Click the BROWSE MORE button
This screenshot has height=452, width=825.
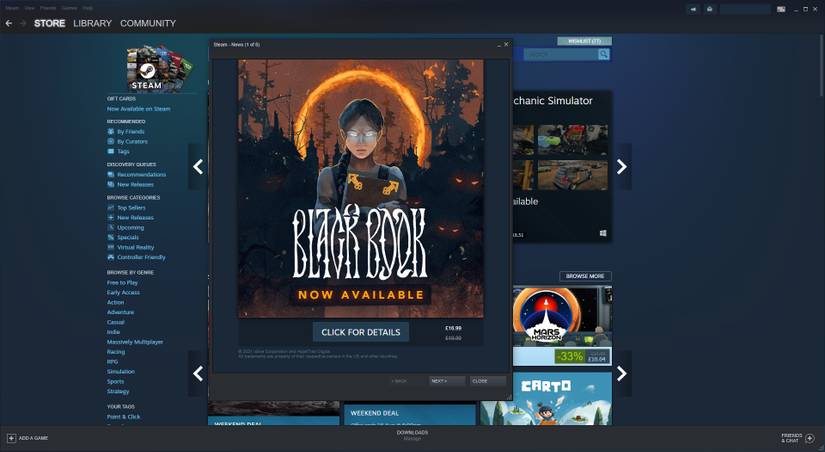(585, 276)
